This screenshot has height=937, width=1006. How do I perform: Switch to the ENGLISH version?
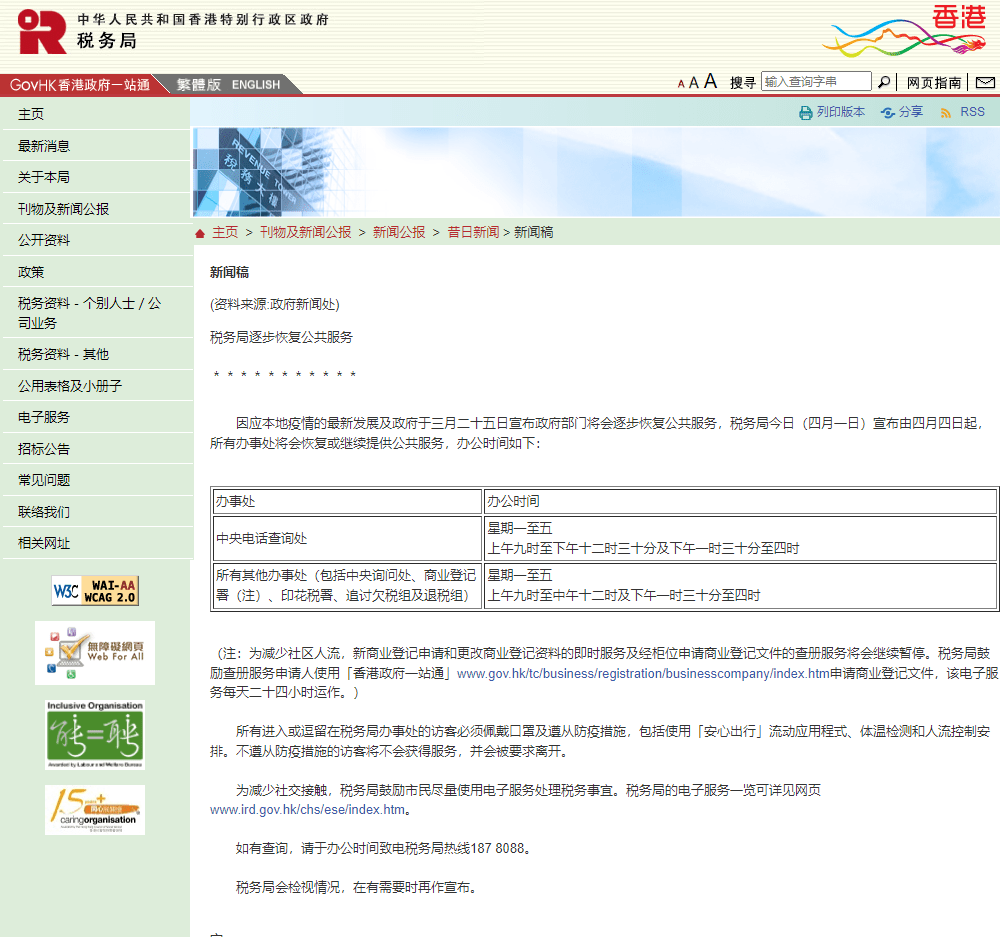pyautogui.click(x=256, y=85)
